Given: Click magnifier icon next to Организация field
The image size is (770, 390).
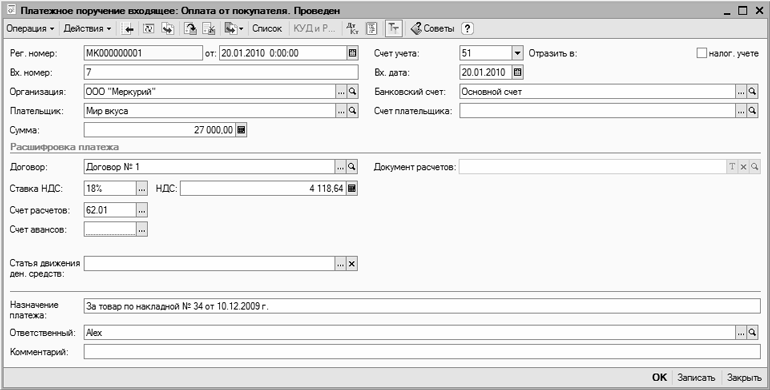Looking at the screenshot, I should (352, 92).
